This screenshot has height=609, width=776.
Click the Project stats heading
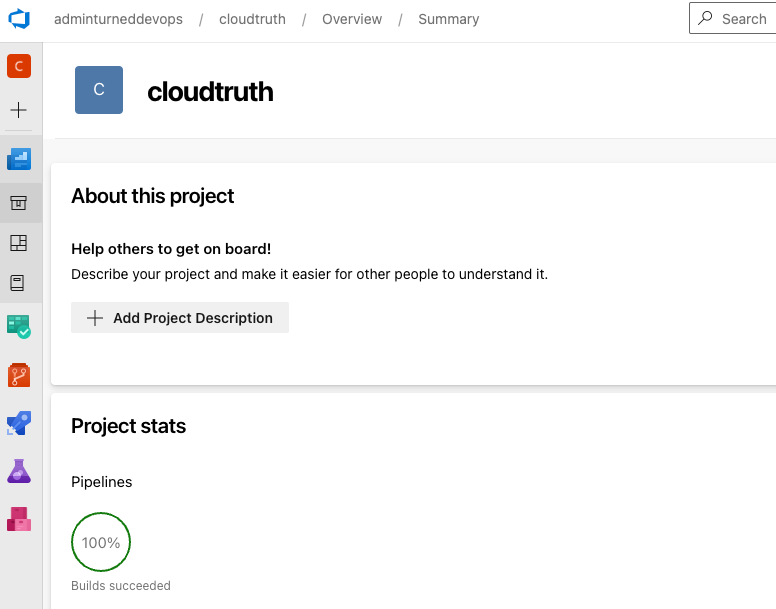coord(129,426)
